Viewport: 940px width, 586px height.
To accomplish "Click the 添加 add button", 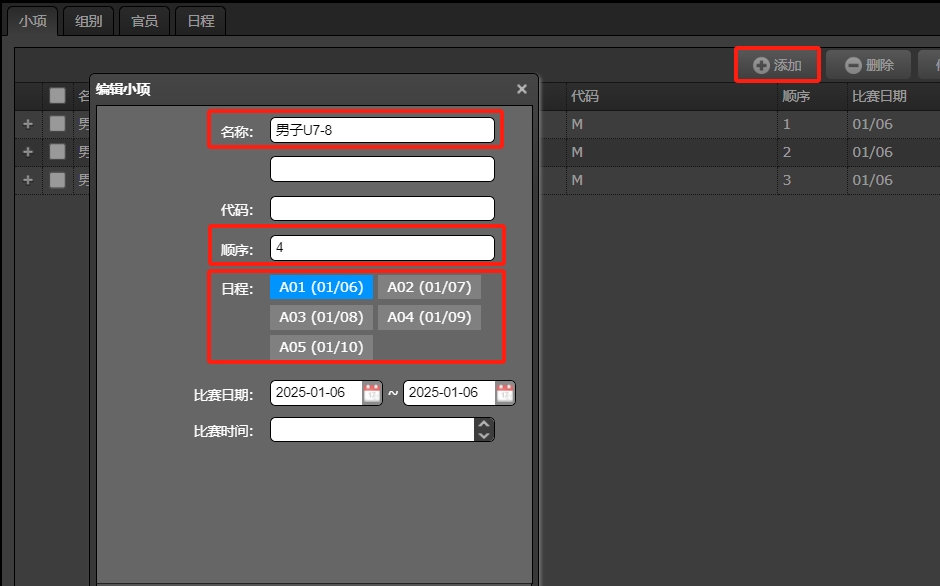I will (x=777, y=65).
